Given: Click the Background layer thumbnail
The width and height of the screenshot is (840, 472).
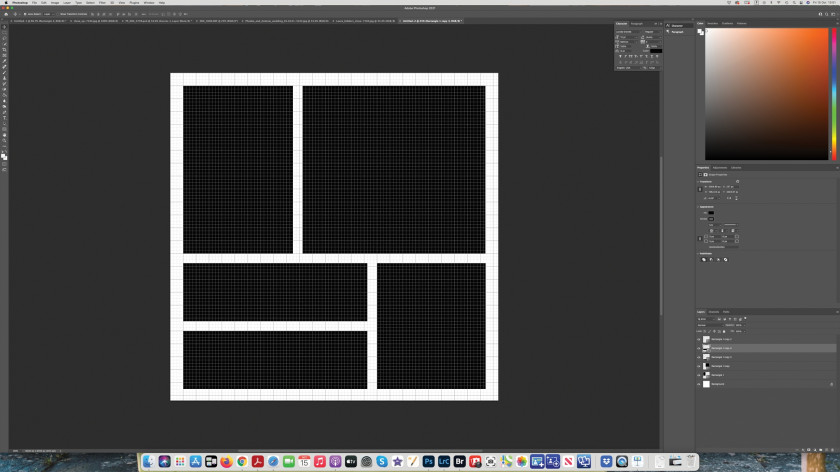Looking at the screenshot, I should click(706, 384).
